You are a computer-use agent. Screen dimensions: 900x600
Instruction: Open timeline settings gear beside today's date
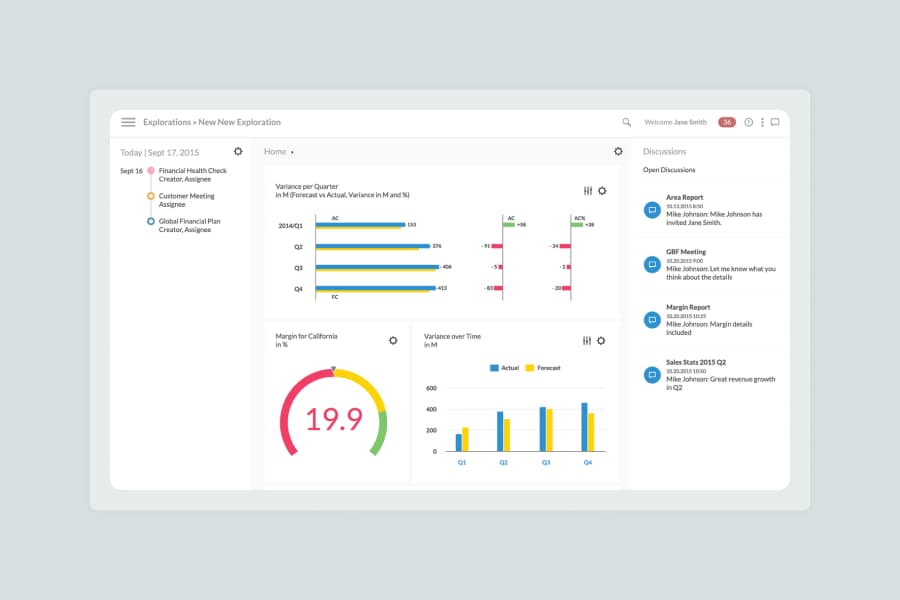238,152
